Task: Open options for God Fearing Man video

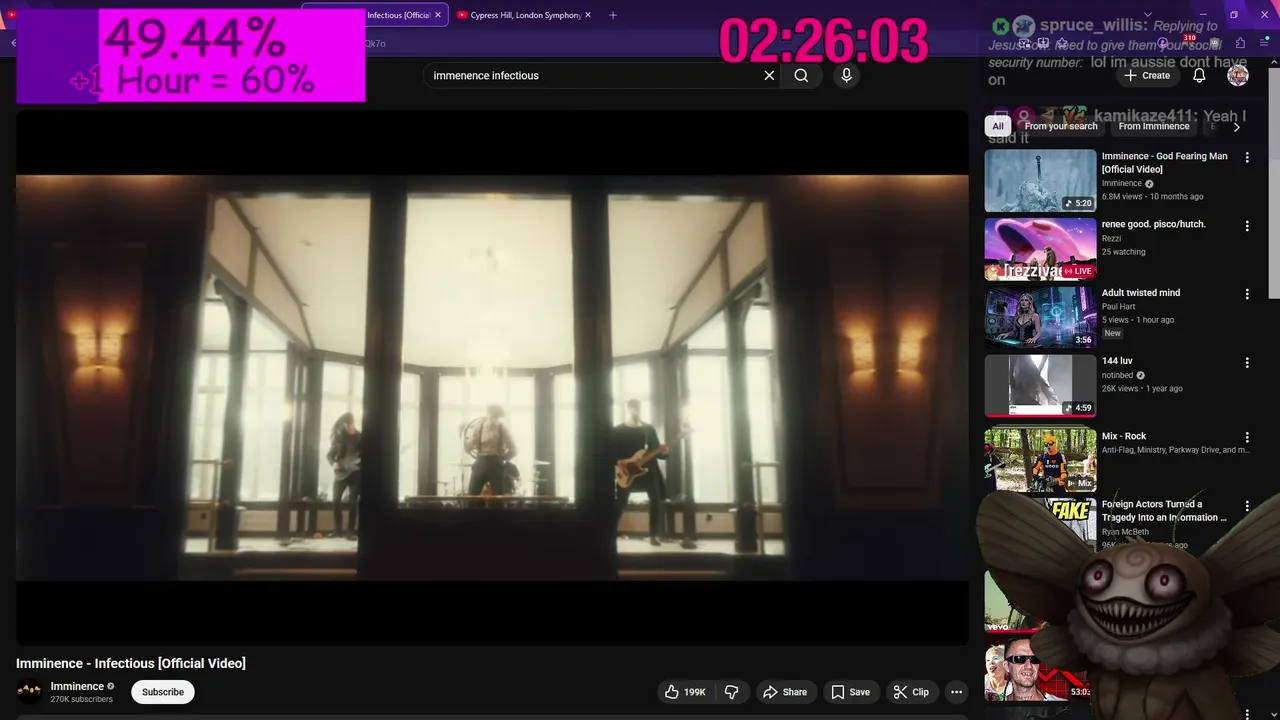Action: 1247,158
